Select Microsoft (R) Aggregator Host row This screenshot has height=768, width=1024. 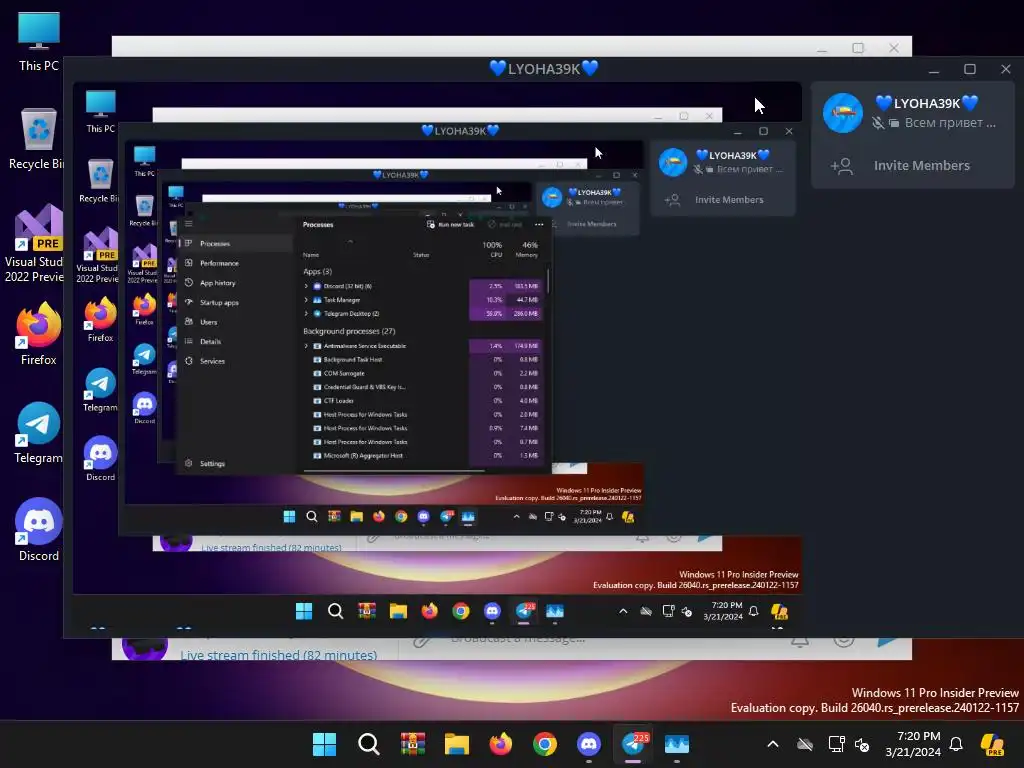(422, 456)
